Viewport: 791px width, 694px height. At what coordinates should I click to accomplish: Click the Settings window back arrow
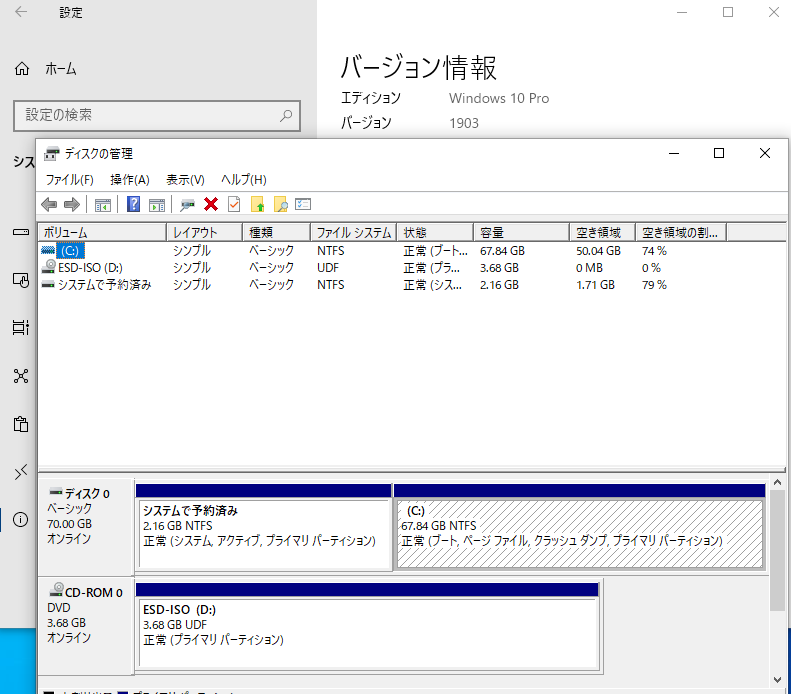[21, 12]
